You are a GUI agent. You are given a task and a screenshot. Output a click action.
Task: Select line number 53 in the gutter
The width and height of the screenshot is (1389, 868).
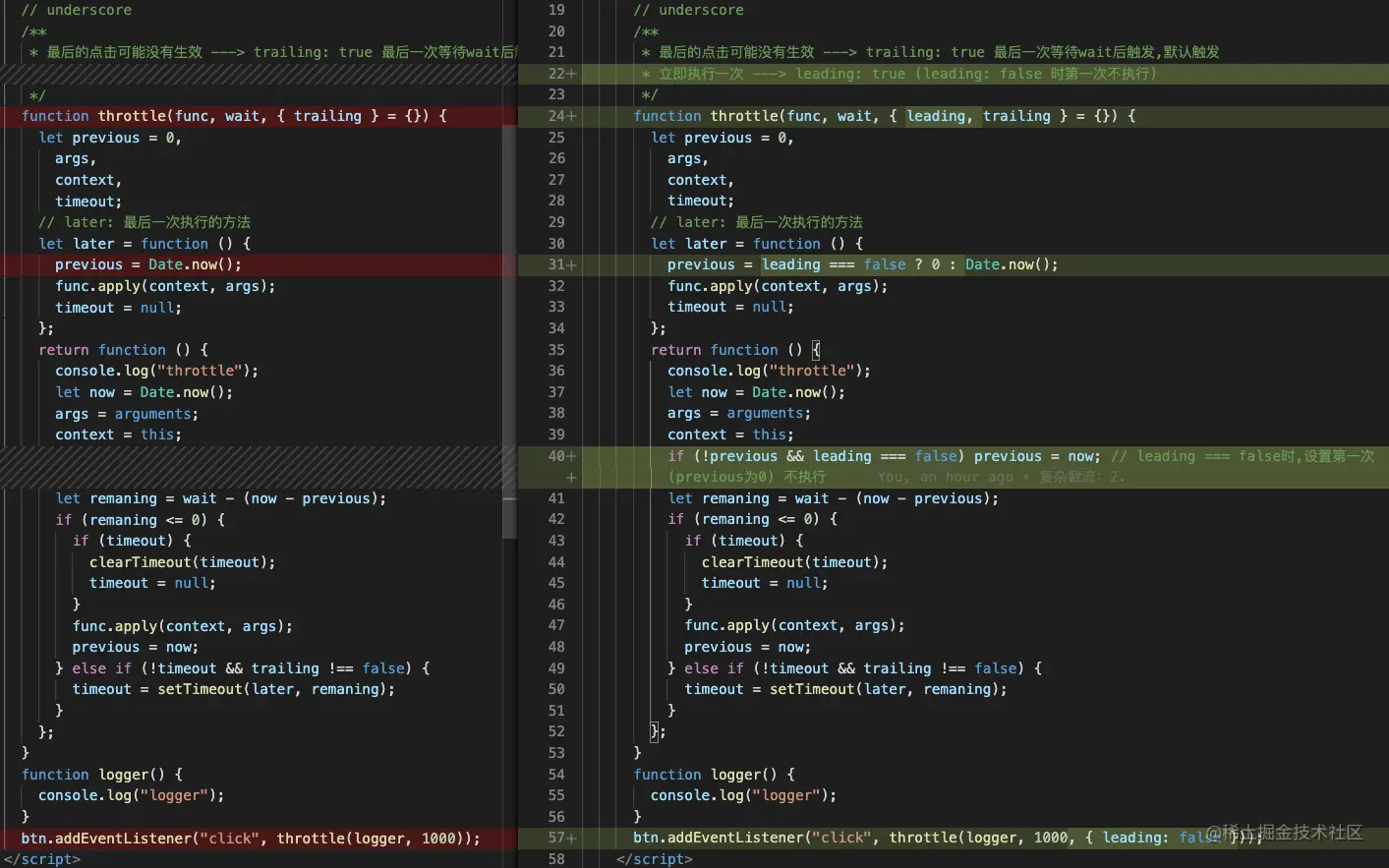click(x=556, y=753)
